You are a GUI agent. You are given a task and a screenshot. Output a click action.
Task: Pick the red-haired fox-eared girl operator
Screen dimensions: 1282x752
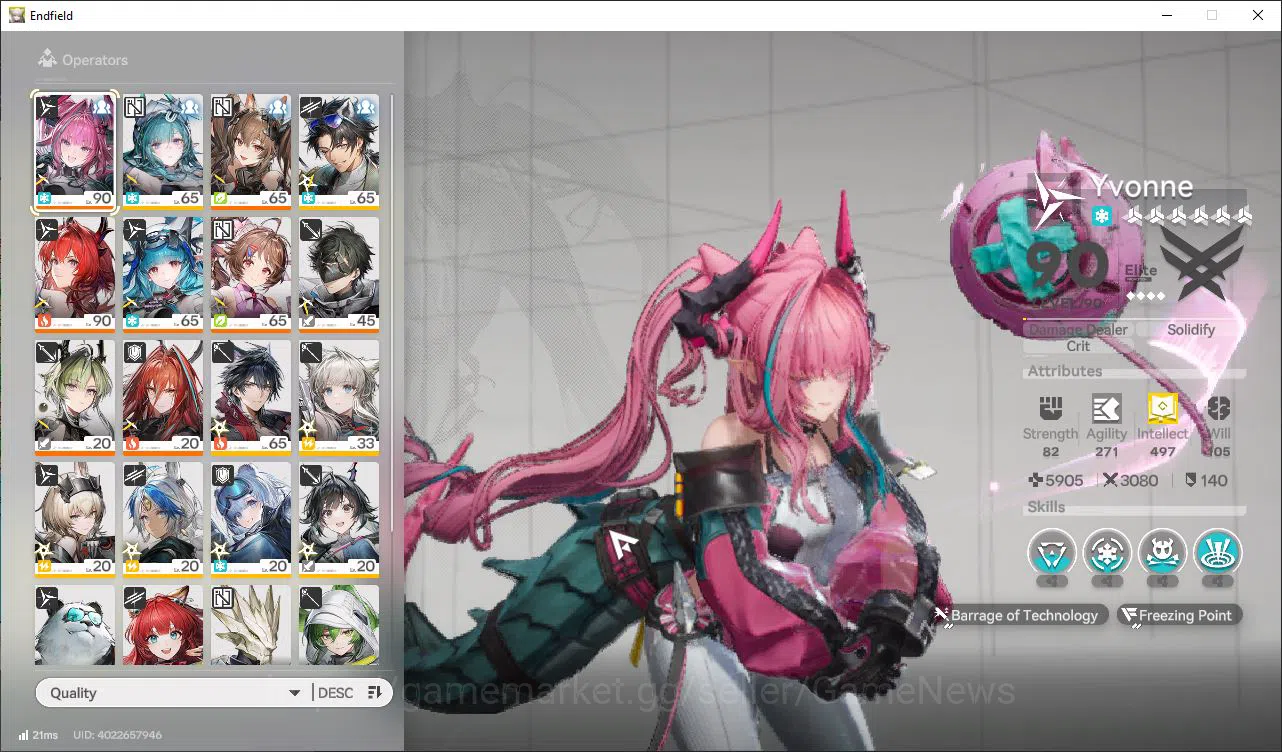coord(163,625)
